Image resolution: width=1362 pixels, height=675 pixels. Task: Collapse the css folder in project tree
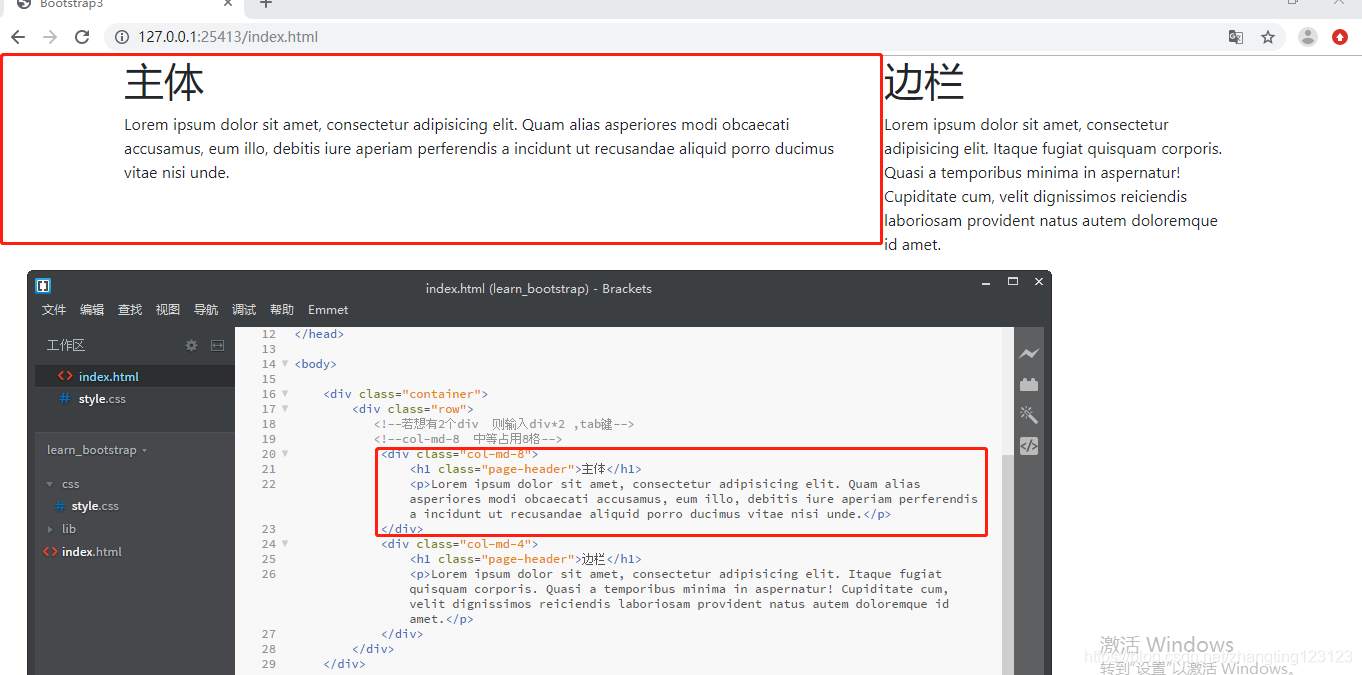pyautogui.click(x=50, y=484)
